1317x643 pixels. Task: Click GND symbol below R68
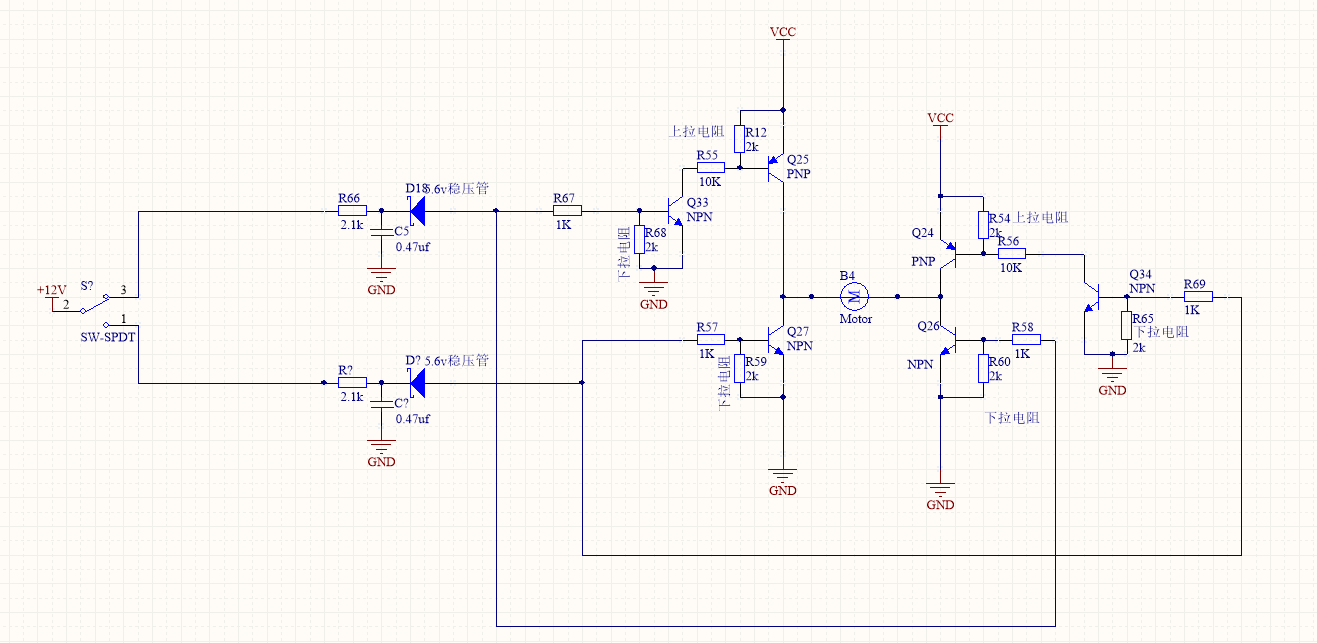click(653, 295)
